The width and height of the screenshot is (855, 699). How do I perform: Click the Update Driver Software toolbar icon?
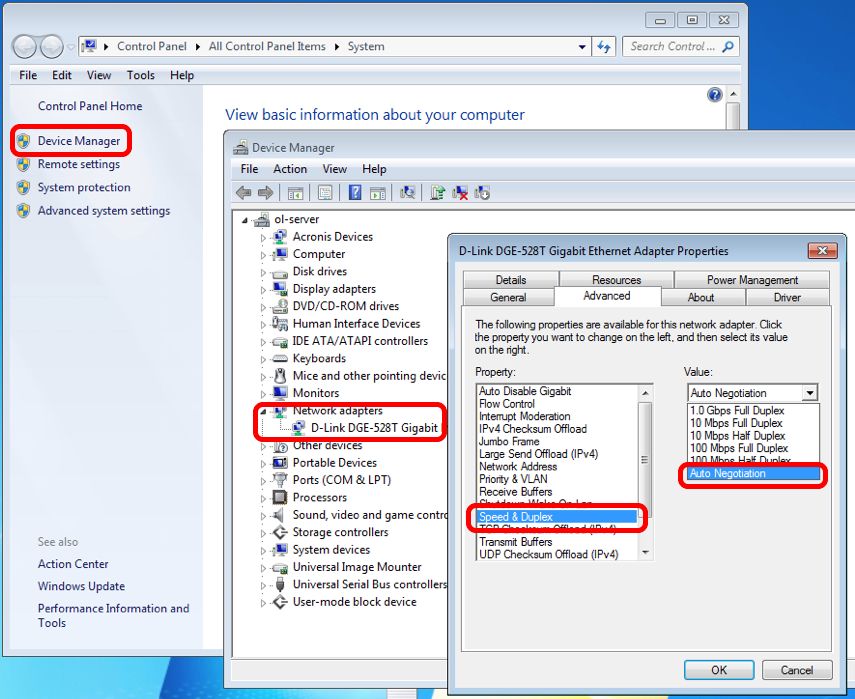tap(437, 192)
